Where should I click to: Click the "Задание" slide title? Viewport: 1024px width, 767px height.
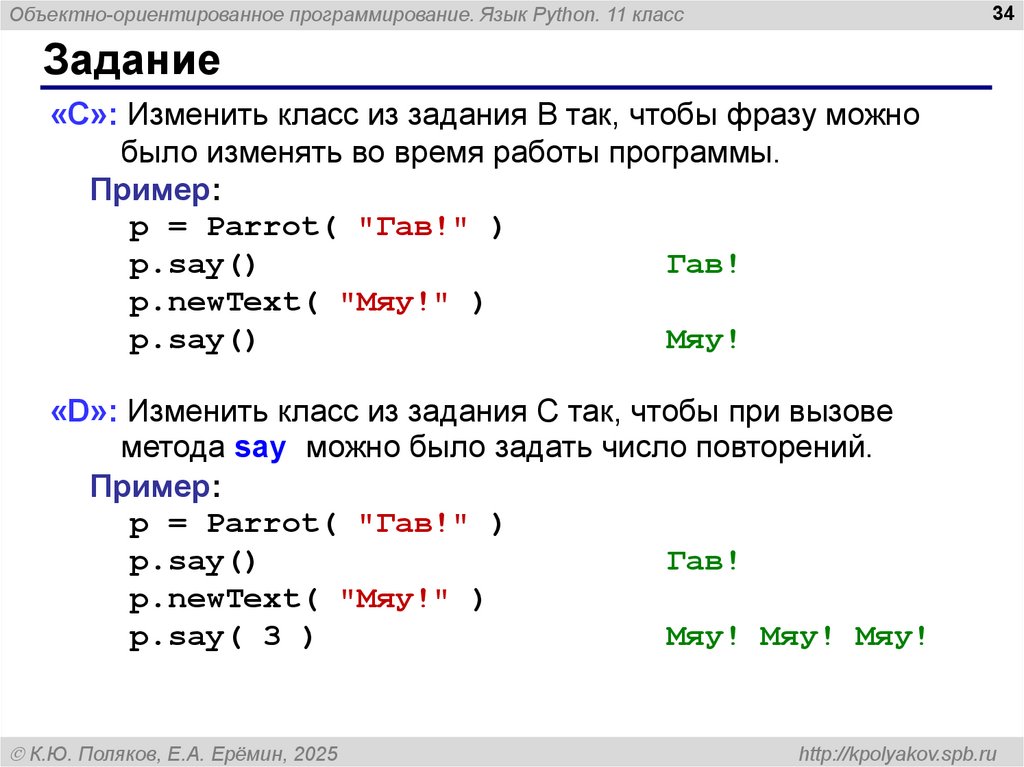point(130,62)
